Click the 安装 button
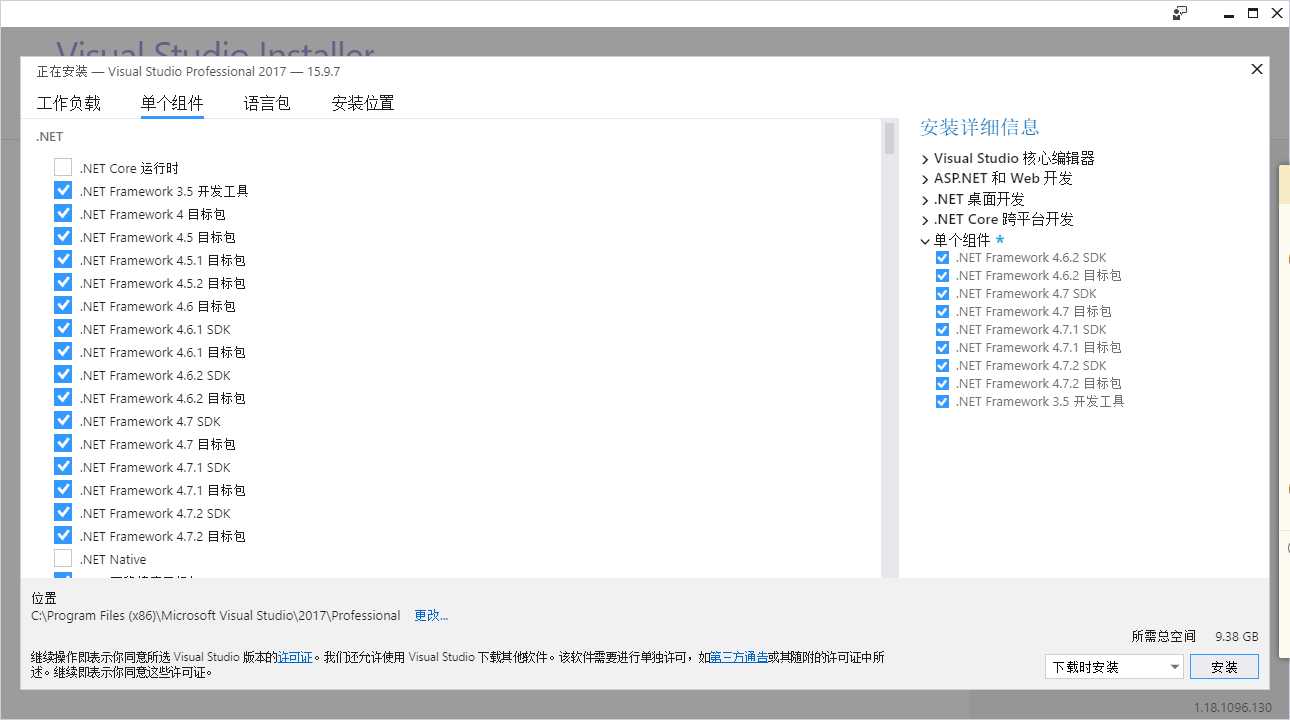Image resolution: width=1290 pixels, height=720 pixels. pos(1224,667)
